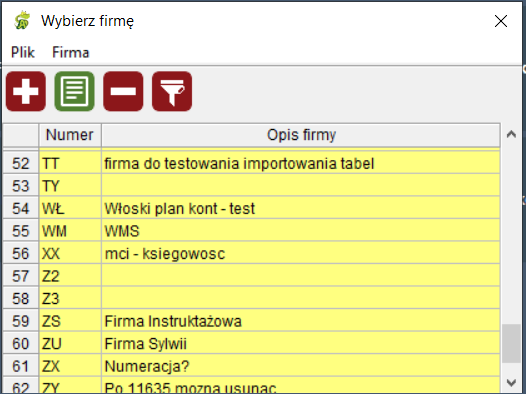
Task: Select the Firma Instruktażowa row
Action: tap(252, 321)
